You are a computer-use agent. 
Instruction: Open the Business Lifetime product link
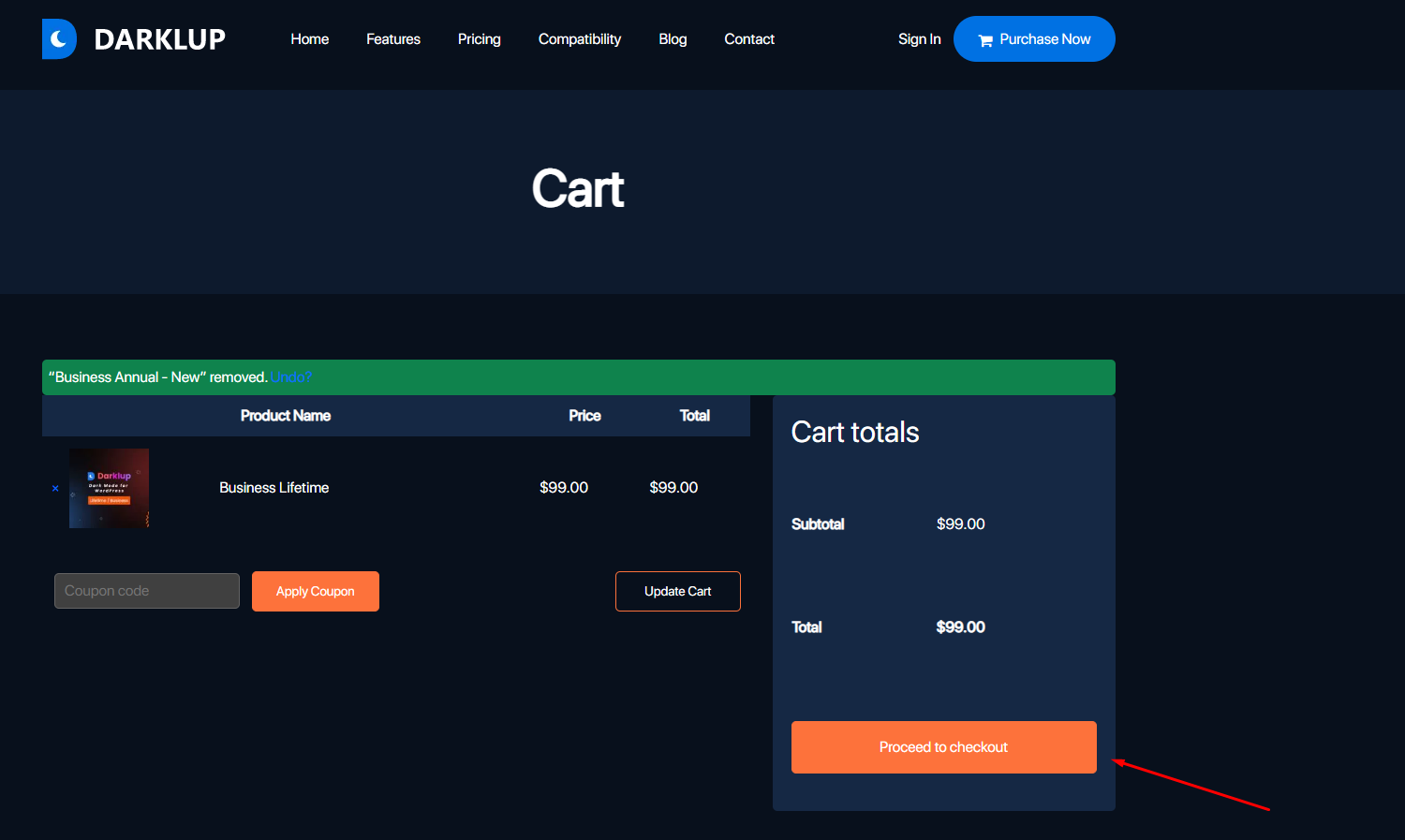[x=274, y=488]
